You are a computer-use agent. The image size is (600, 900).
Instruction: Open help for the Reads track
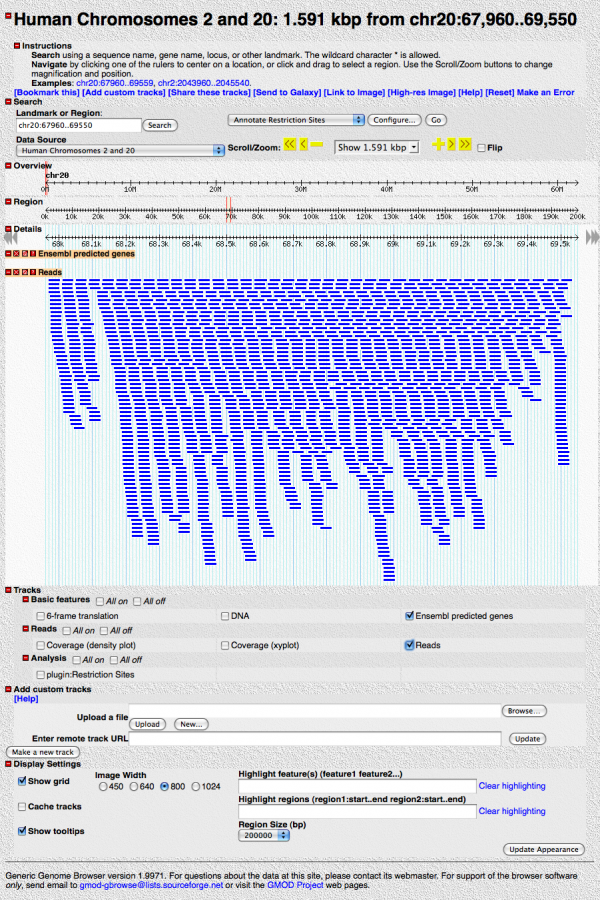pos(33,272)
